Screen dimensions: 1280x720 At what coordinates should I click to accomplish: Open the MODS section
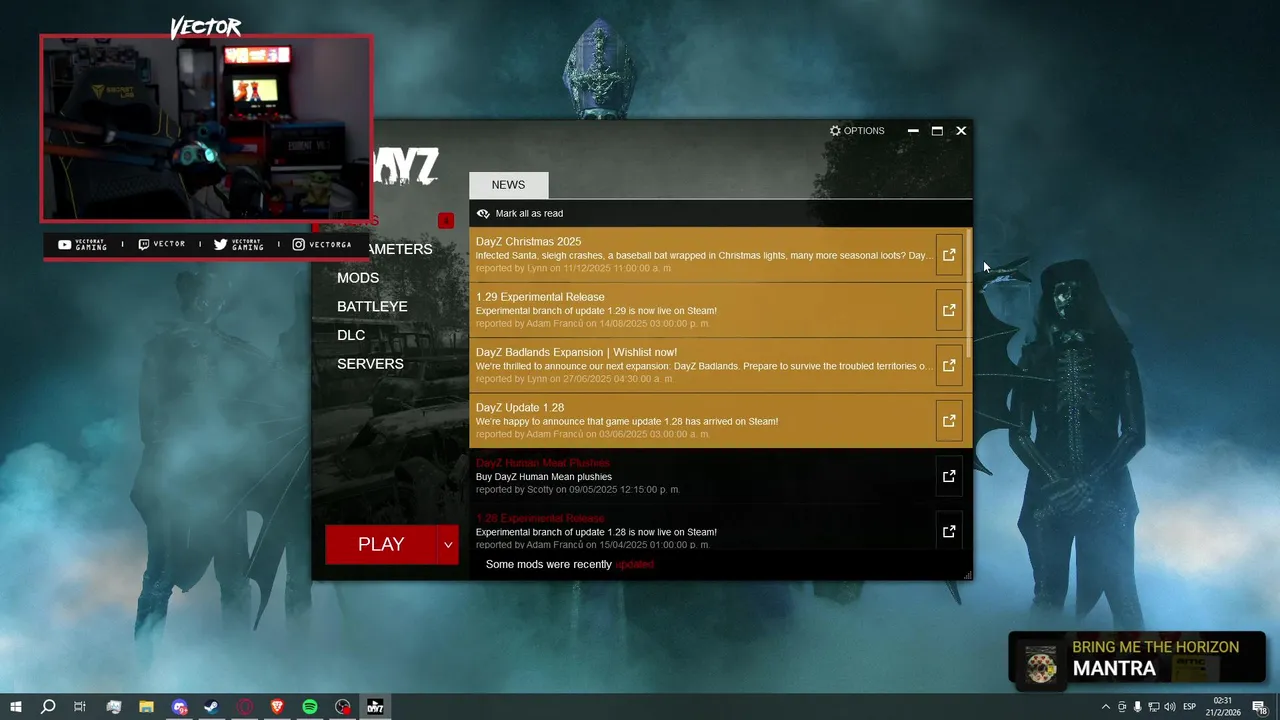coord(358,278)
